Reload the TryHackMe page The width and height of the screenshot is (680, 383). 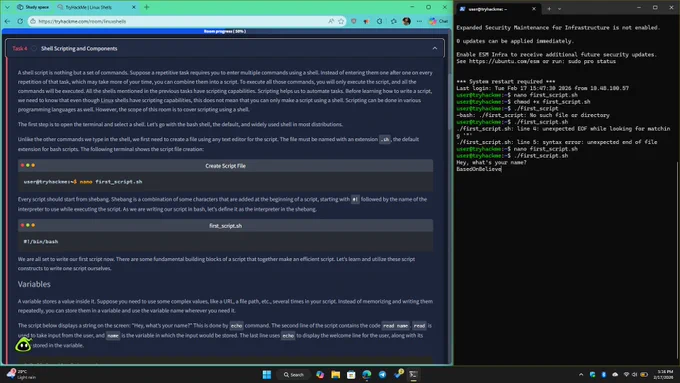[20, 21]
